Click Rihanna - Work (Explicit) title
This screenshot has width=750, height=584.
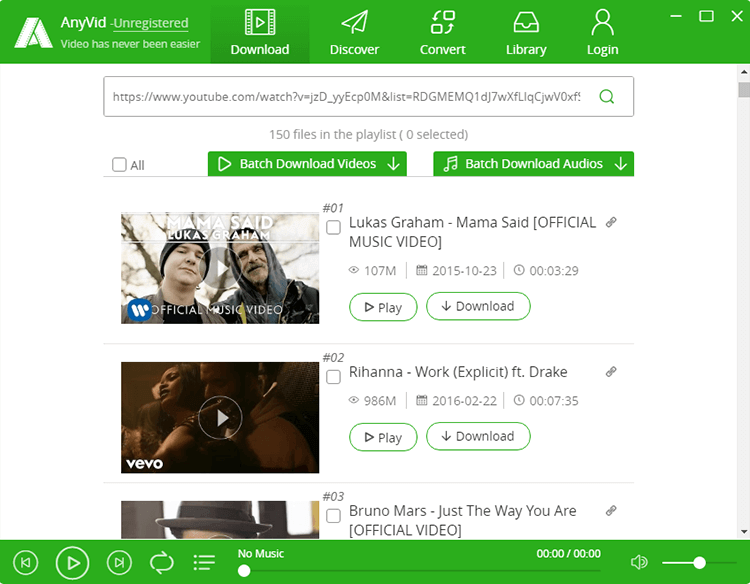458,372
